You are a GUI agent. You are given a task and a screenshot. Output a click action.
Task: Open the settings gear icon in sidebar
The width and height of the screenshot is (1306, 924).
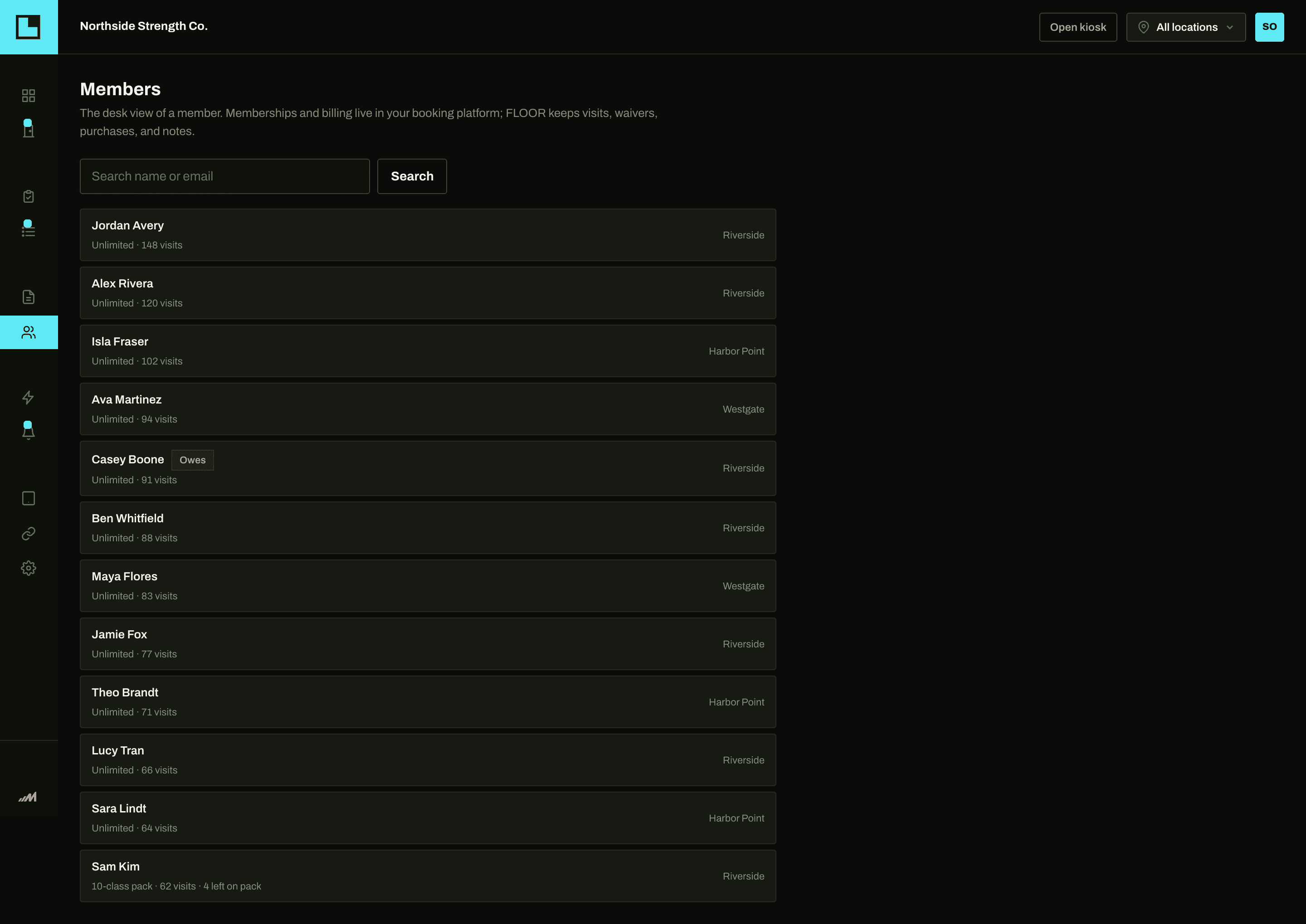tap(29, 568)
